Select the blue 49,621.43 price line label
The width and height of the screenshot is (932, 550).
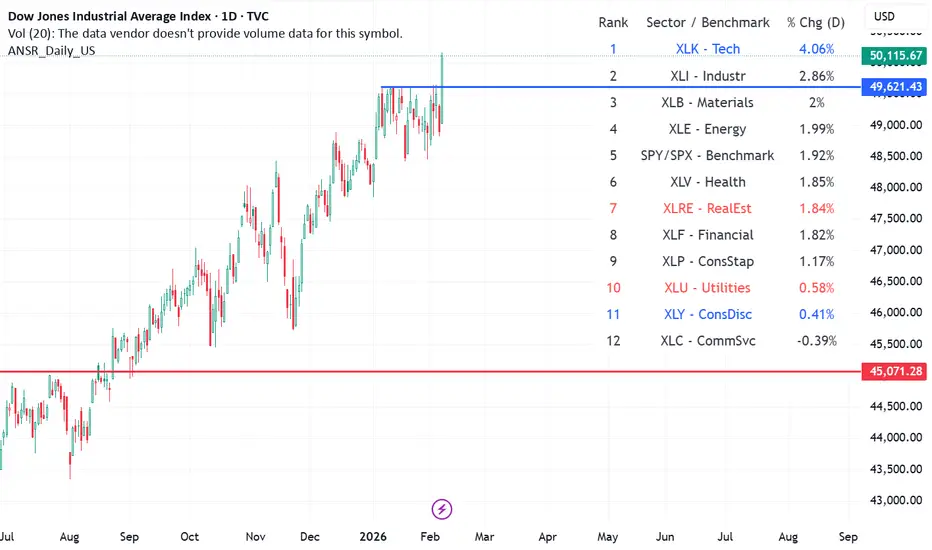point(894,88)
